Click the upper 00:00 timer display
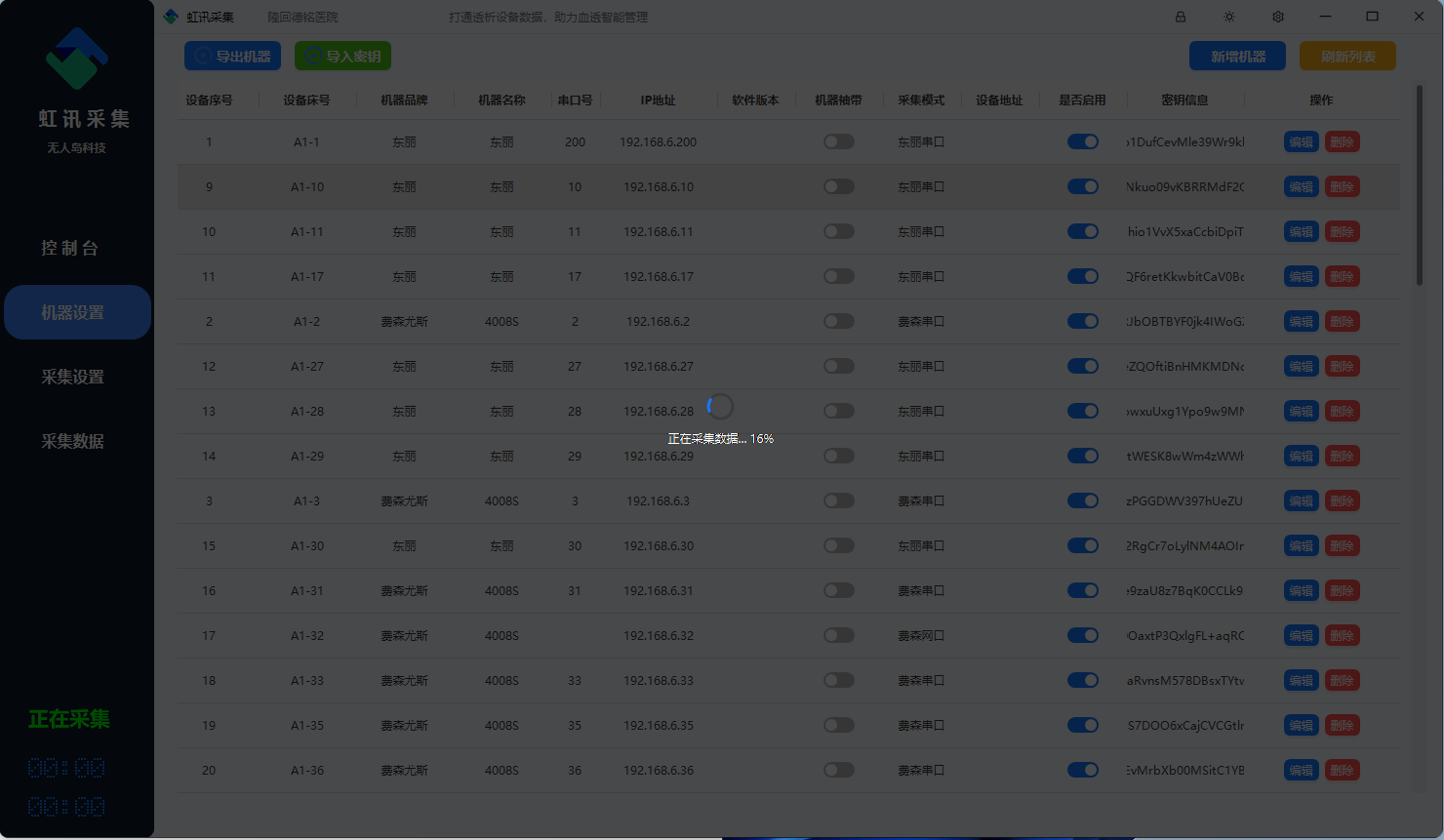Image resolution: width=1444 pixels, height=840 pixels. point(66,768)
